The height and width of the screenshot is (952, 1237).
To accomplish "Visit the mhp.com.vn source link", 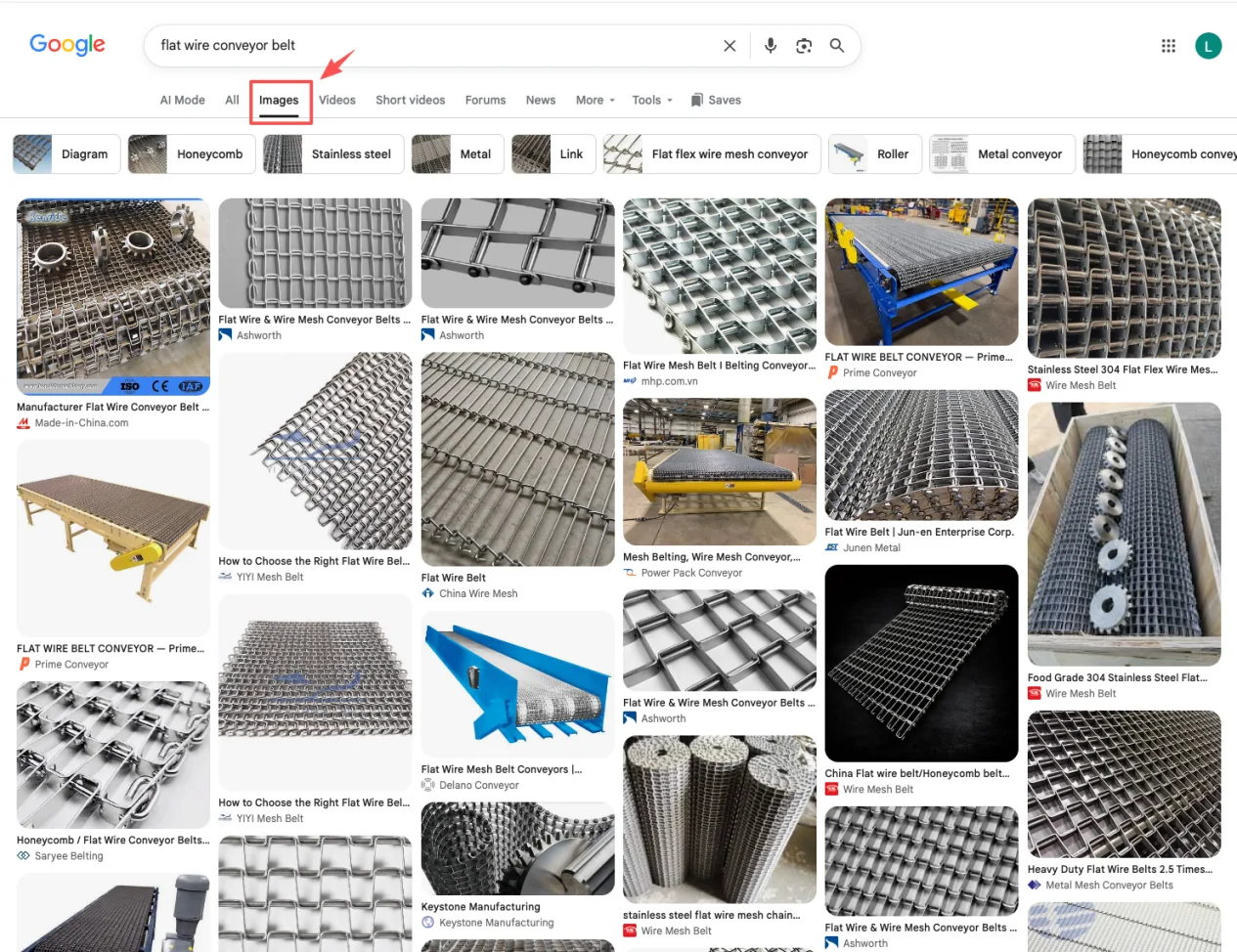I will 661,381.
